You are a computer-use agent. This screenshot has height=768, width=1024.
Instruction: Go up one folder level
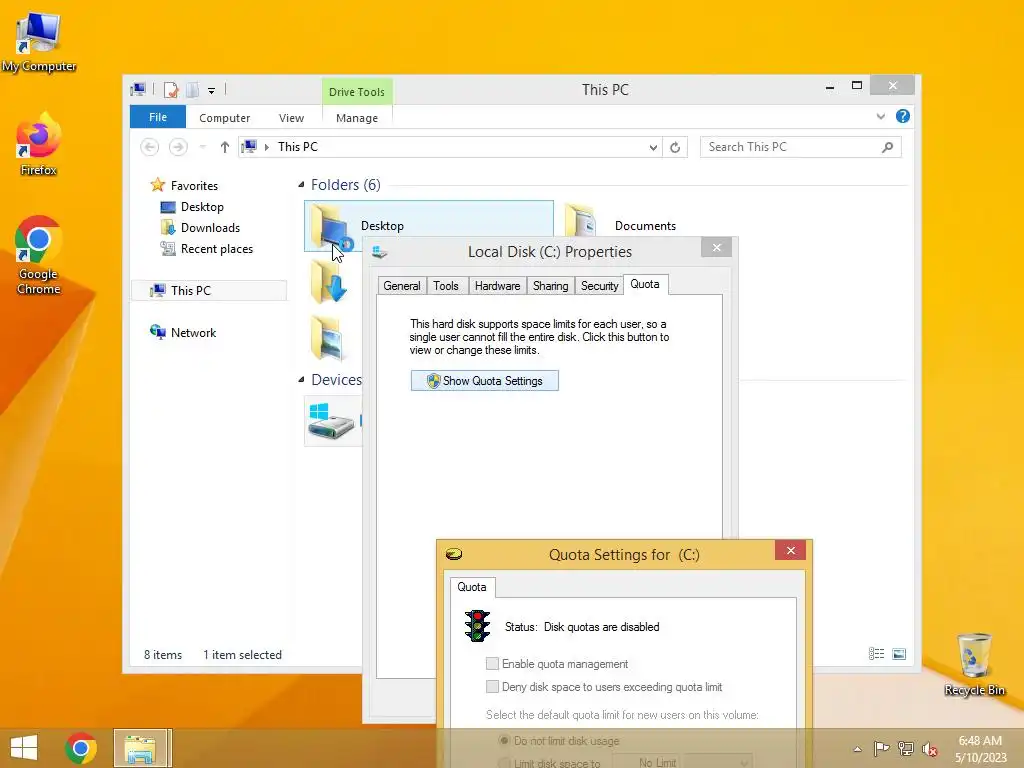[x=225, y=147]
